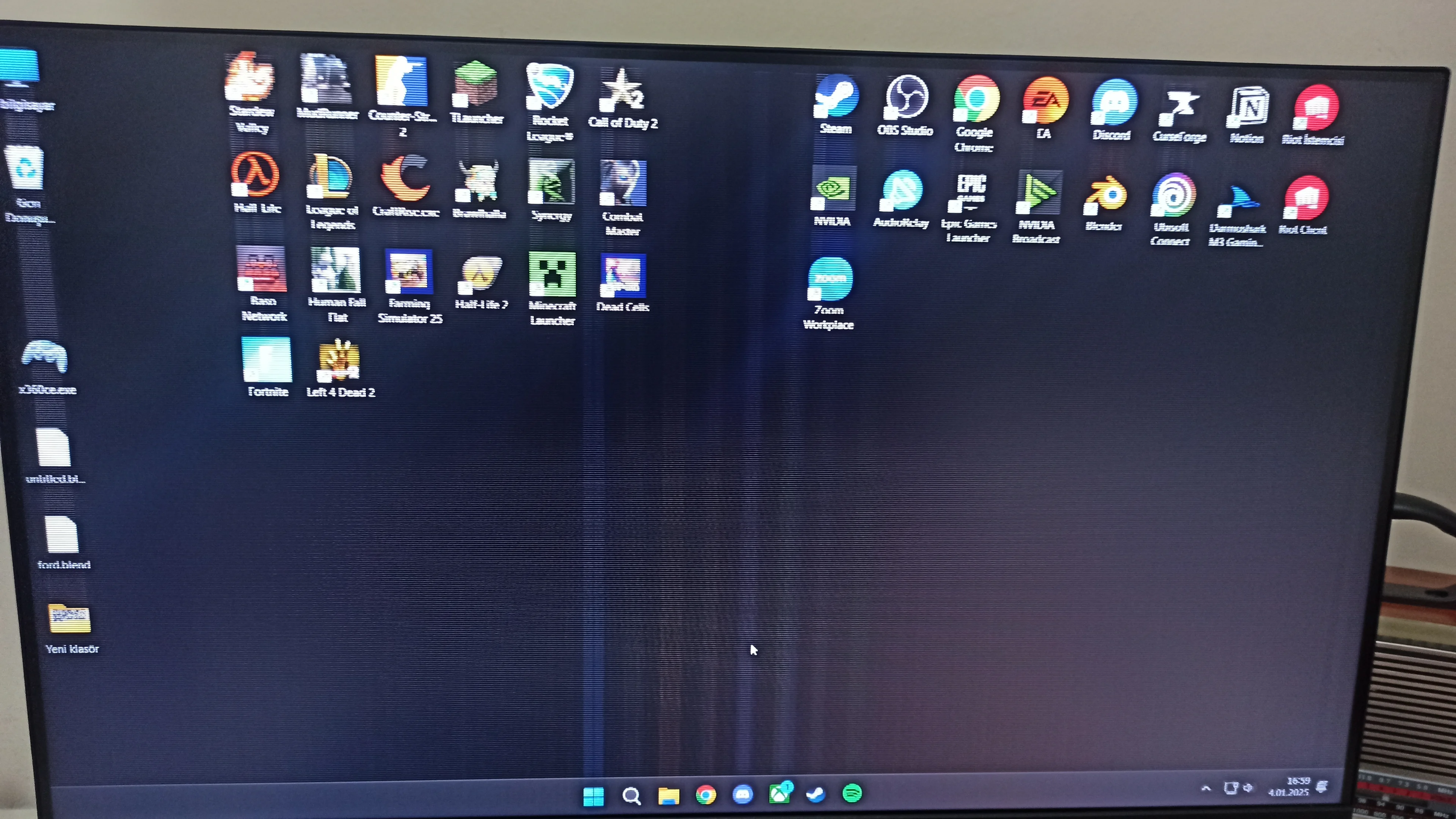Launch the Half-Life desktop icon
The width and height of the screenshot is (1456, 819).
(x=254, y=174)
